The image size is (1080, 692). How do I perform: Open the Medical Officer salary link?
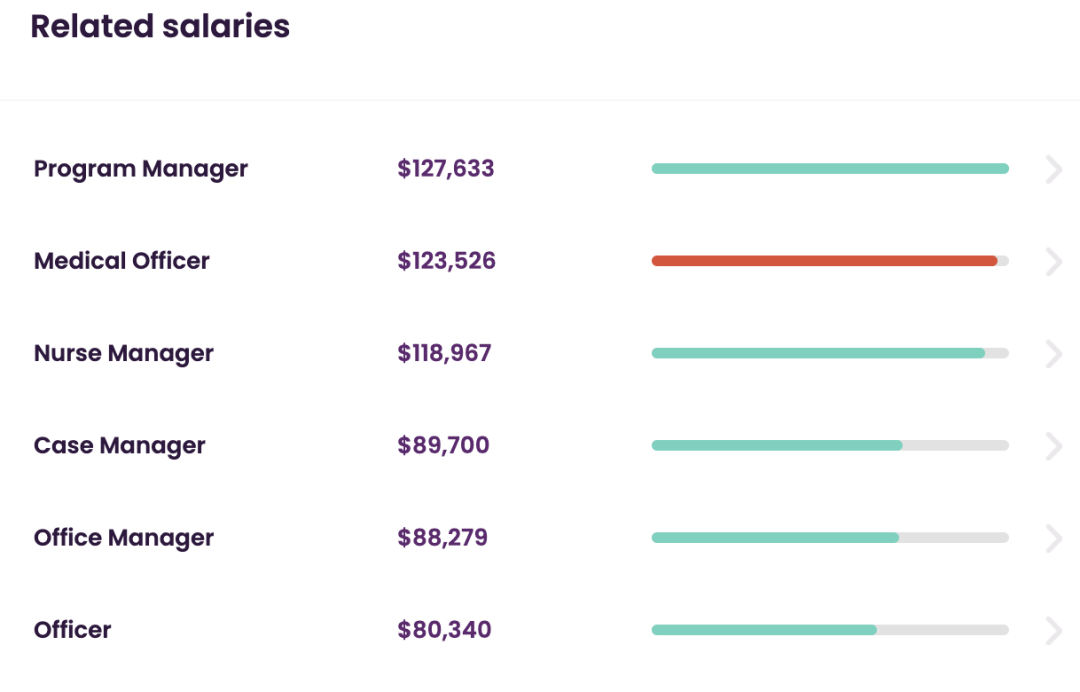coord(122,261)
